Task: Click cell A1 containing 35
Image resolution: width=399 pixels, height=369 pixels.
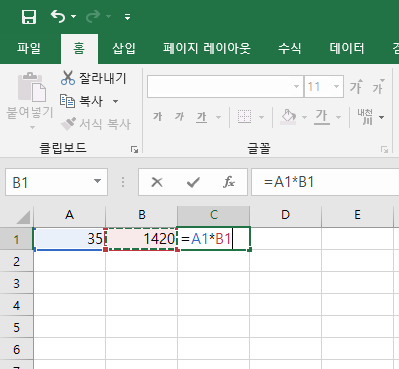Action: pyautogui.click(x=69, y=239)
